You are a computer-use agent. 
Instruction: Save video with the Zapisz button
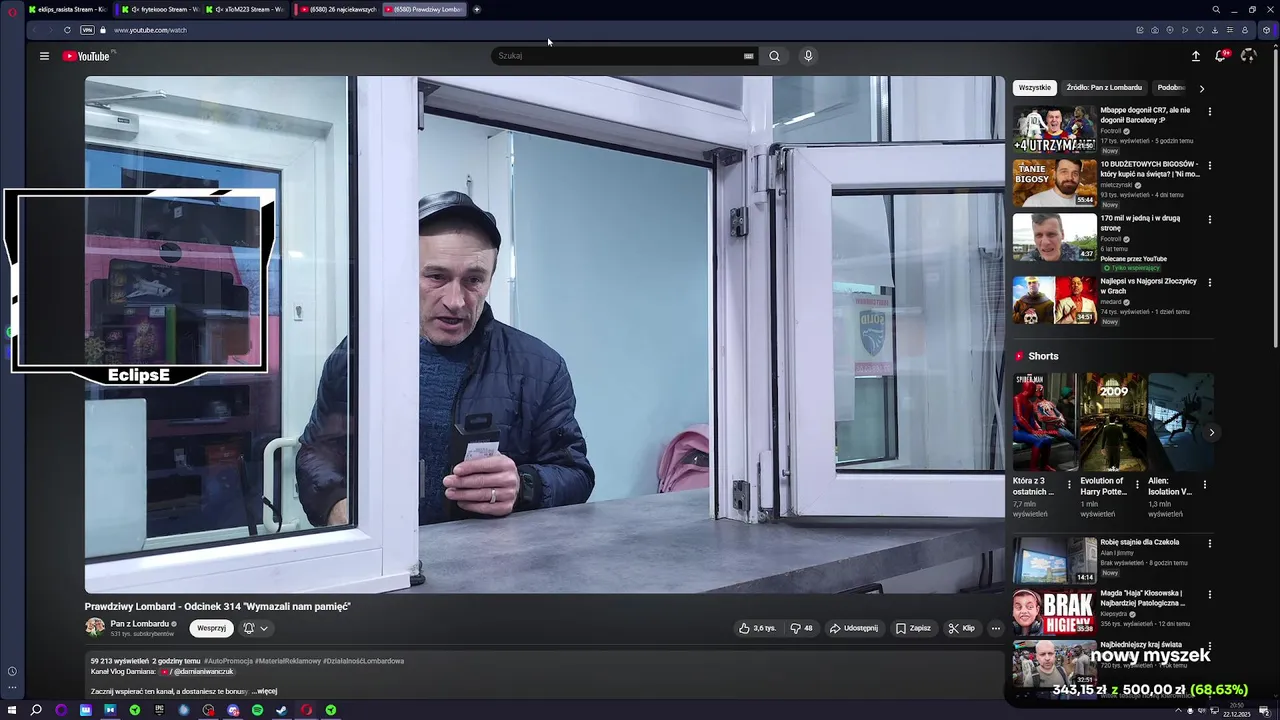912,628
